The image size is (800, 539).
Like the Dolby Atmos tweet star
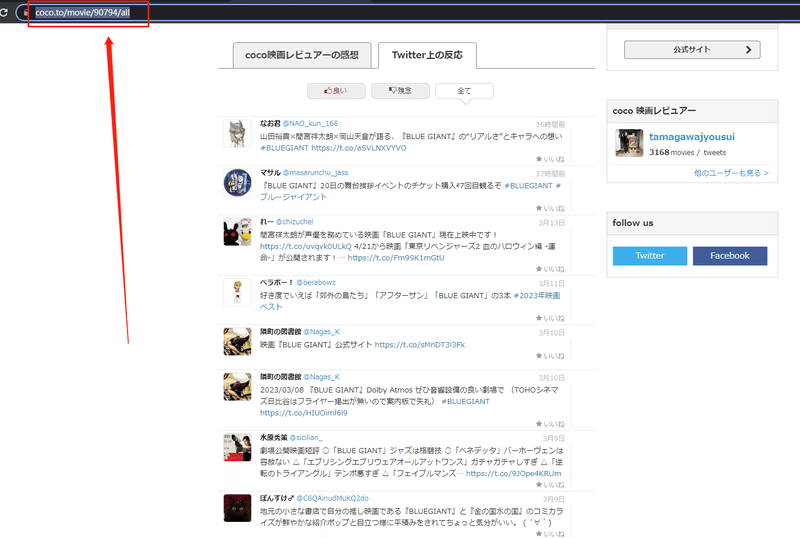click(x=550, y=424)
